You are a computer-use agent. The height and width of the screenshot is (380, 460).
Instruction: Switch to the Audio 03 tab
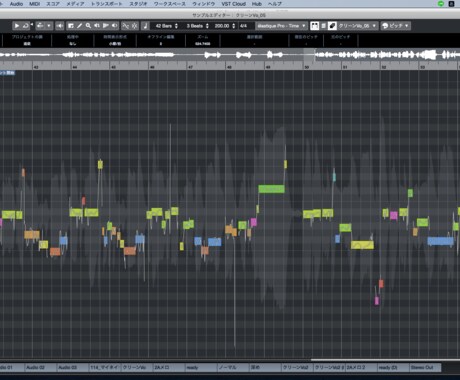tap(72, 367)
